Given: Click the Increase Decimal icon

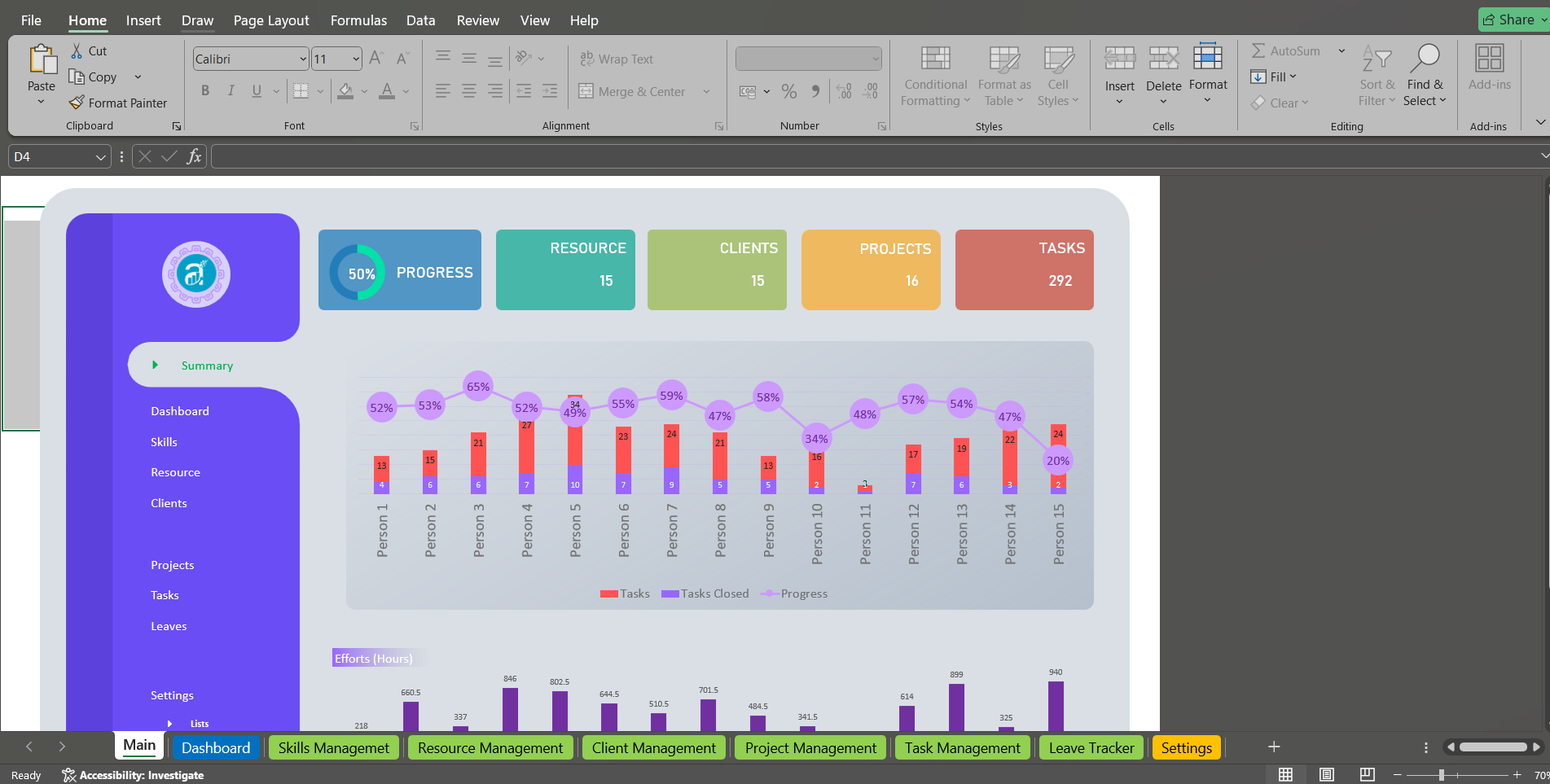Looking at the screenshot, I should pos(843,91).
